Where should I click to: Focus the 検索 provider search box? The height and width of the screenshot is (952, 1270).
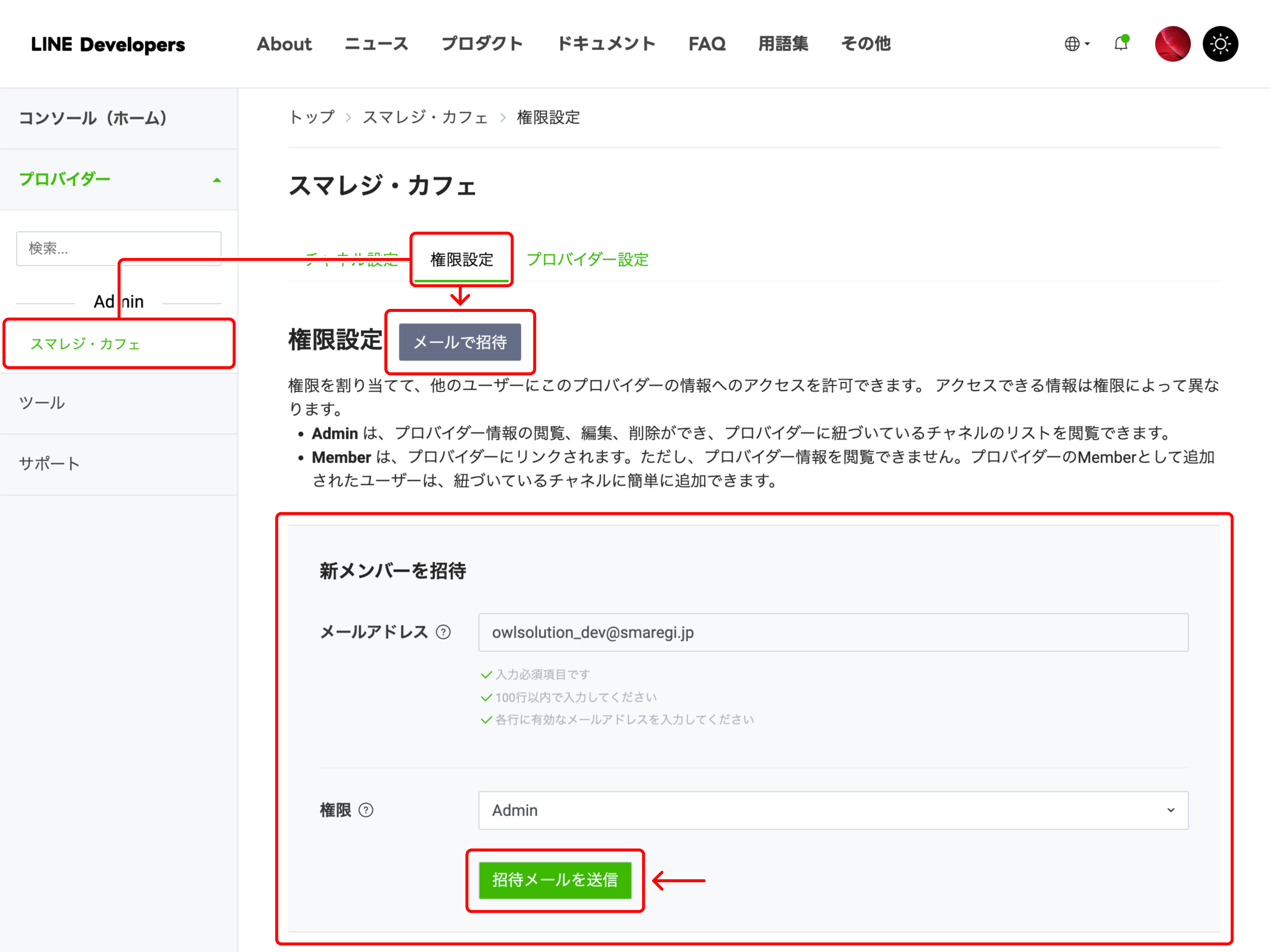pyautogui.click(x=119, y=248)
